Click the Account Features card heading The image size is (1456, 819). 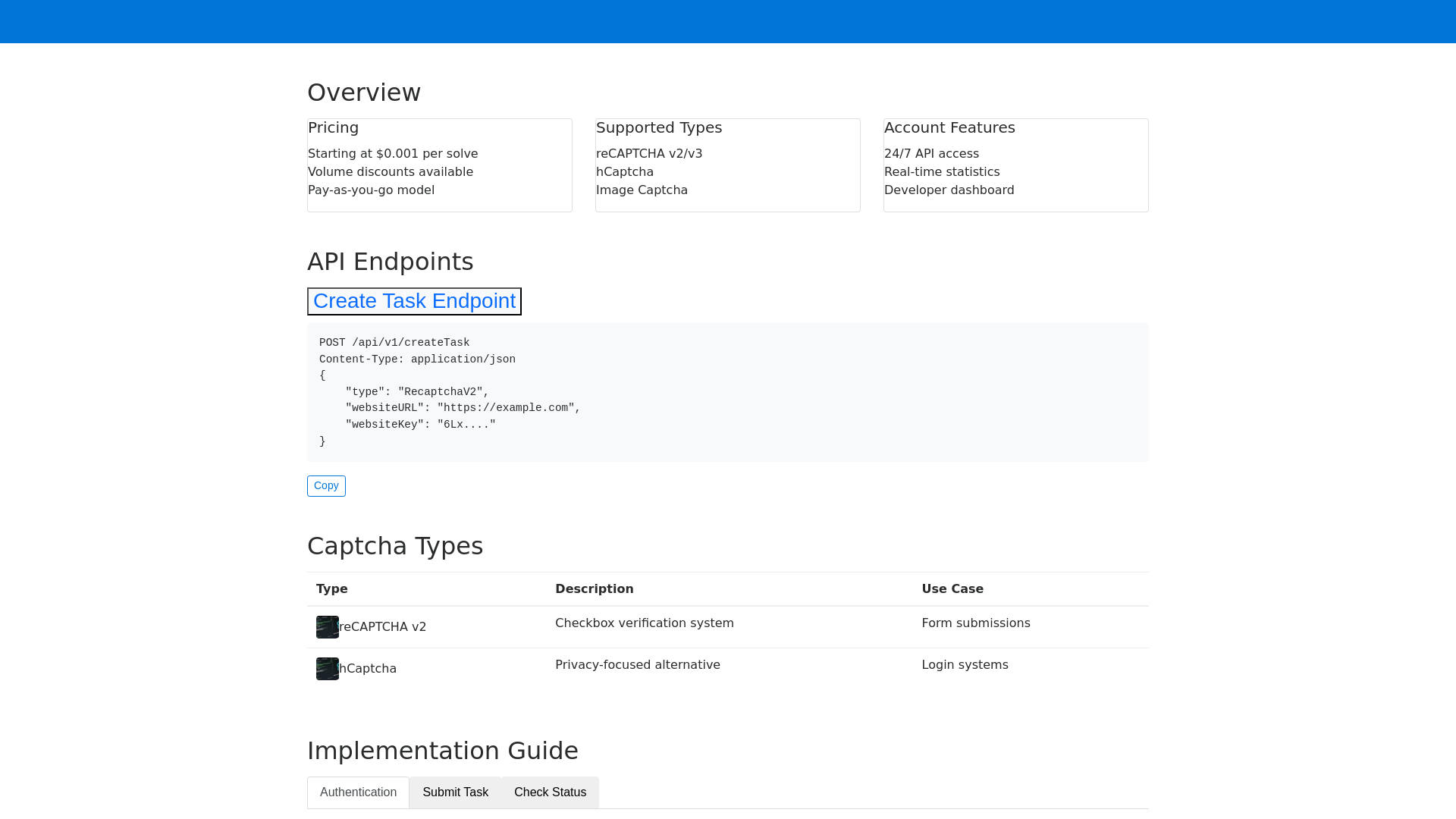[x=949, y=127]
